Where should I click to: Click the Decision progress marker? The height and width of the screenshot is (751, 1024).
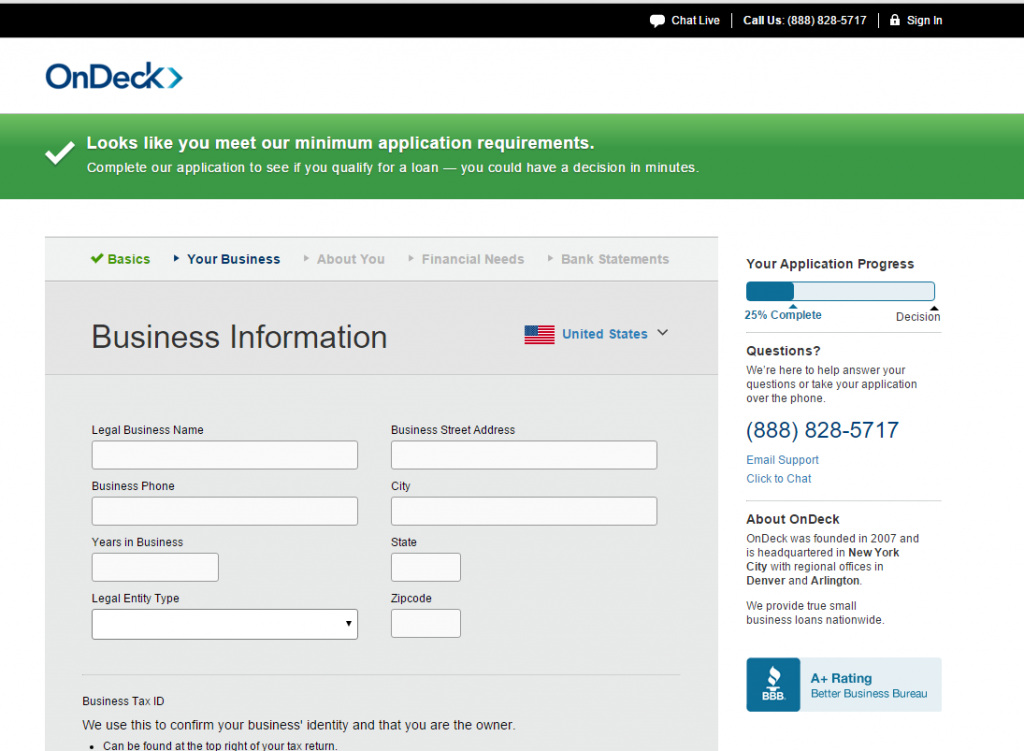pyautogui.click(x=918, y=317)
